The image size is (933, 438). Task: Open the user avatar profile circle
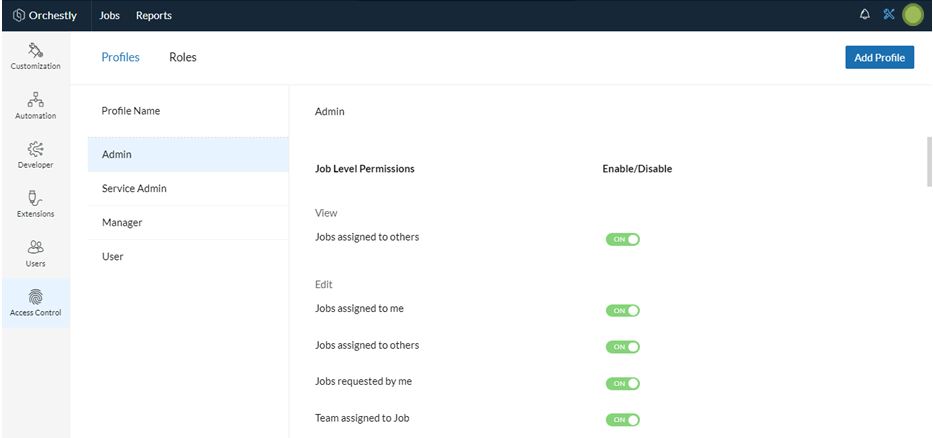click(913, 15)
